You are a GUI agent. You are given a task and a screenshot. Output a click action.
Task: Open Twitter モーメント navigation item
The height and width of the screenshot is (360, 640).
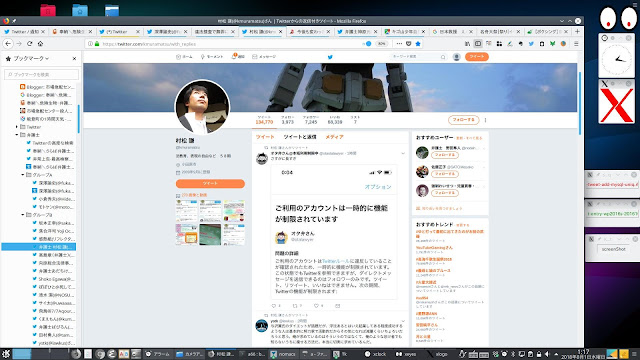click(x=212, y=57)
